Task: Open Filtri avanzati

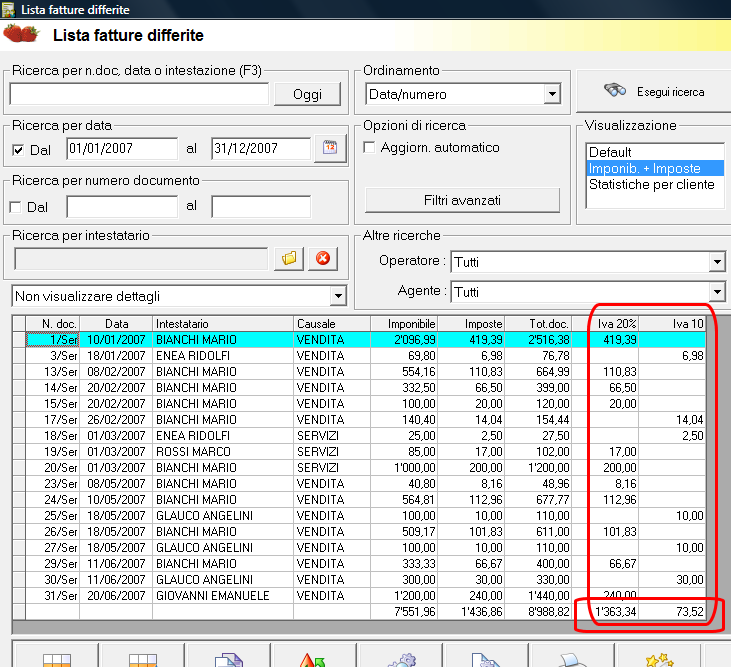Action: point(461,200)
